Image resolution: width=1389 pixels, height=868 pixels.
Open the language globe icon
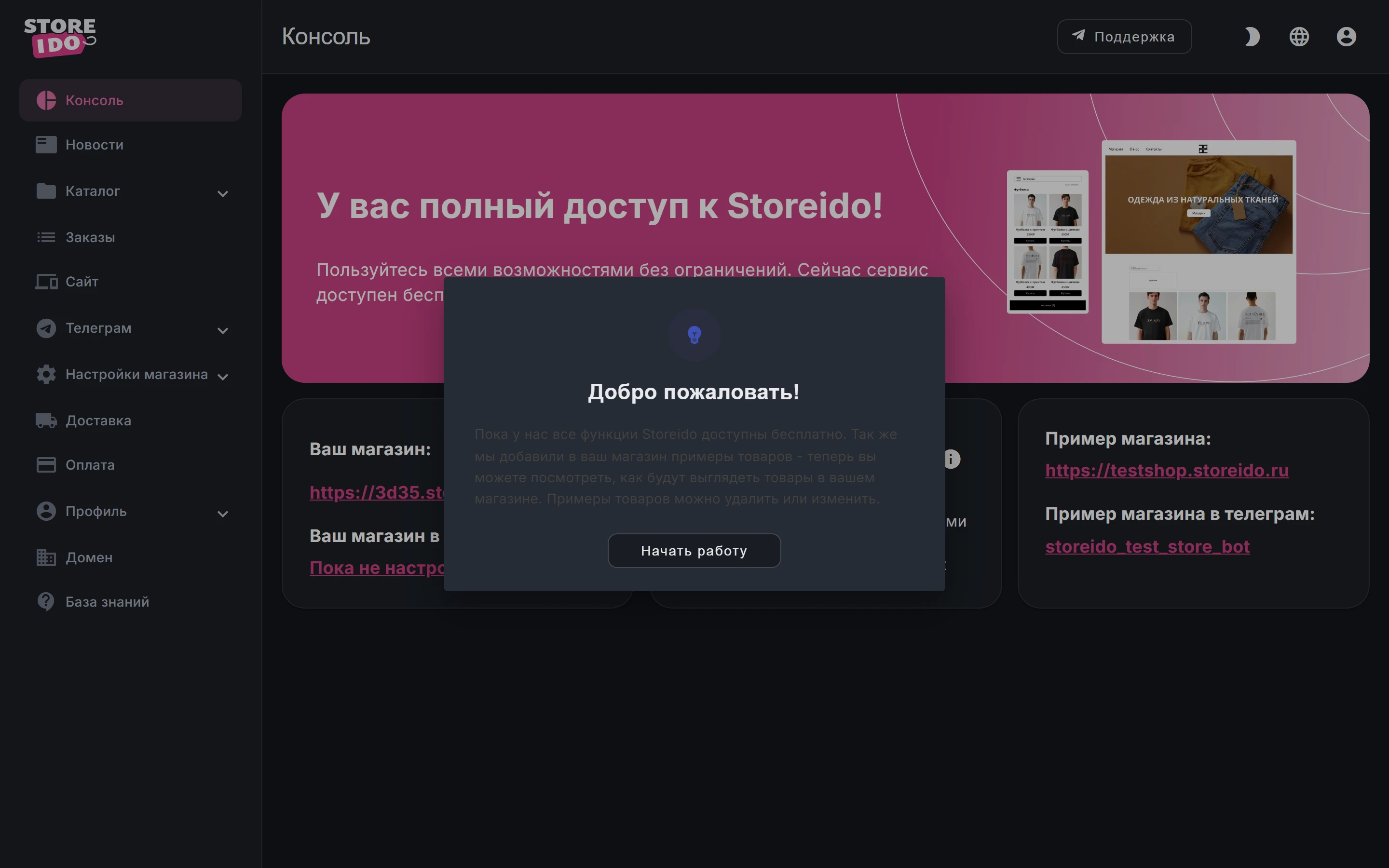click(x=1299, y=37)
